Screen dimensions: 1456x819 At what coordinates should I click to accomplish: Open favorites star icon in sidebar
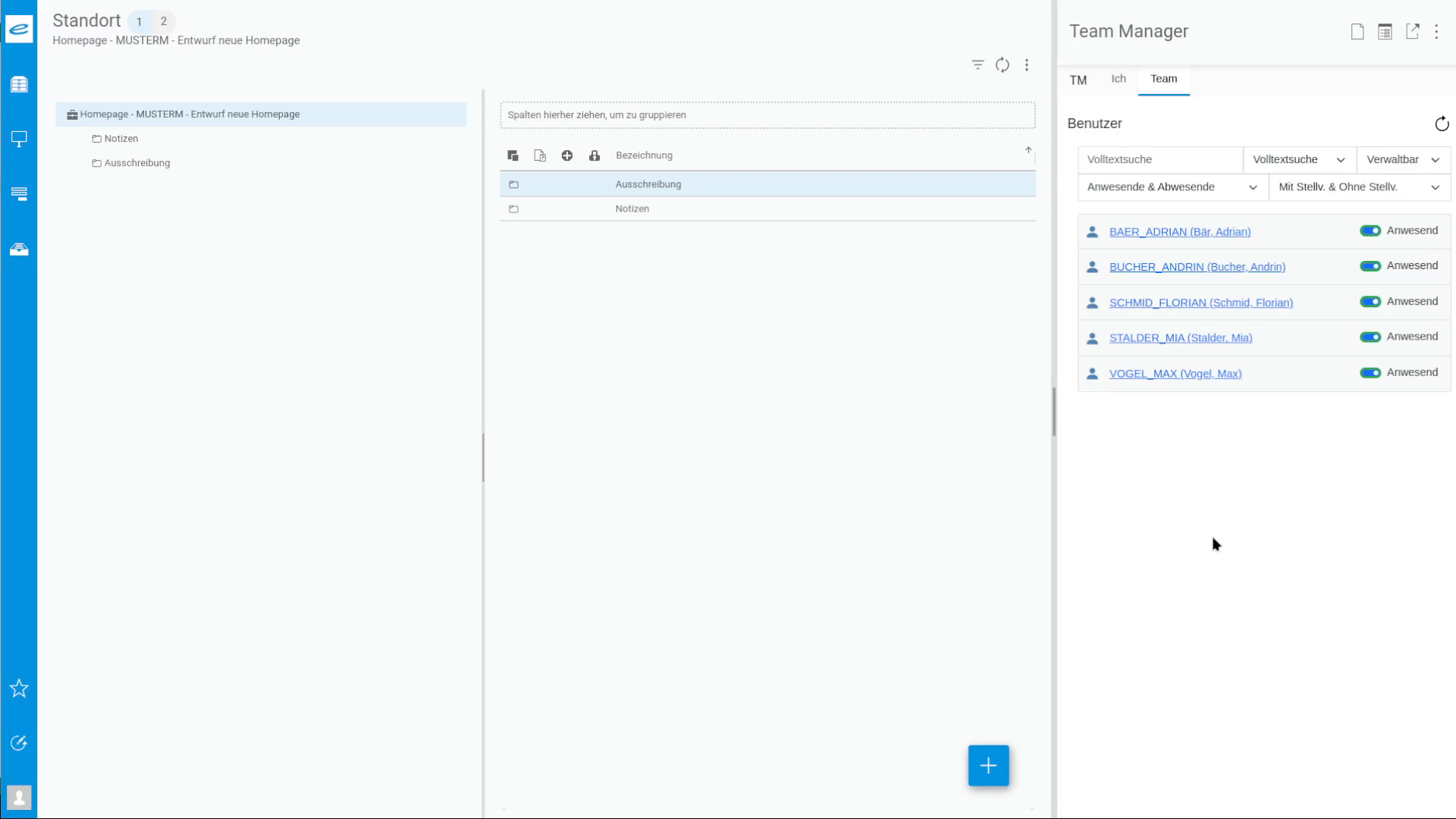coord(19,689)
